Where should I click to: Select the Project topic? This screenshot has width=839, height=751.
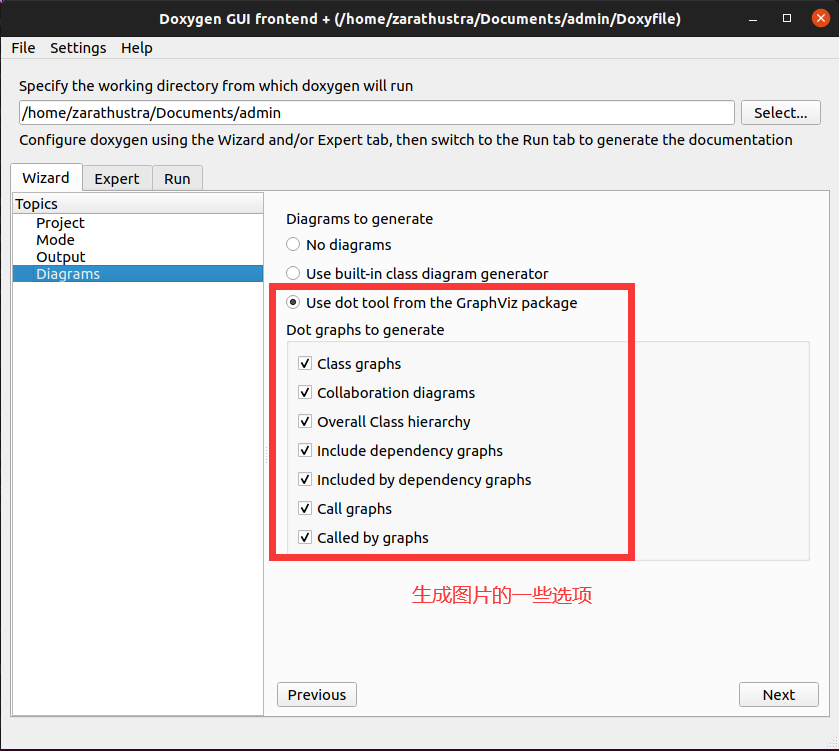(138, 223)
